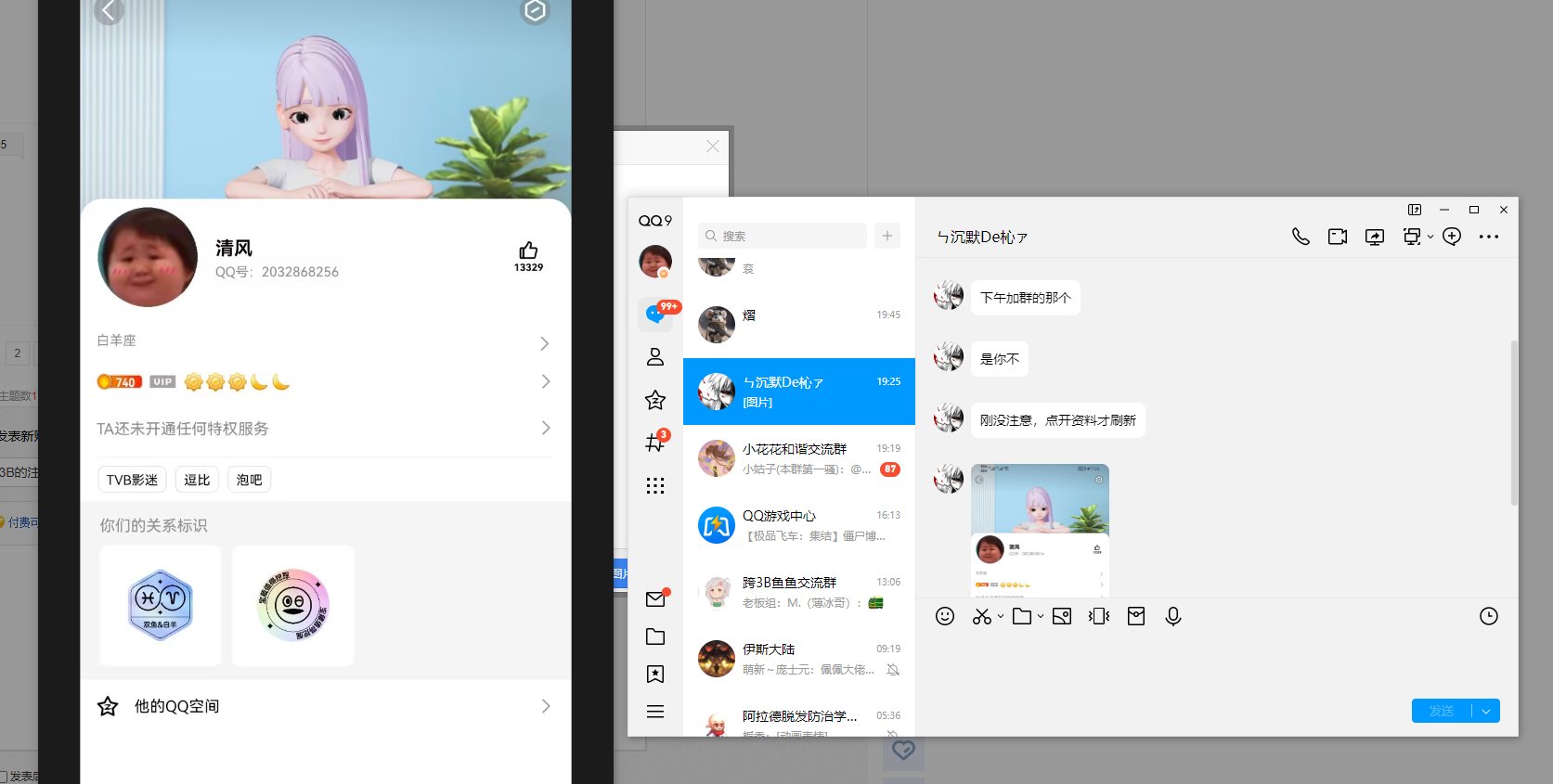
Task: Open the emoji picker in chat toolbar
Action: pos(945,616)
